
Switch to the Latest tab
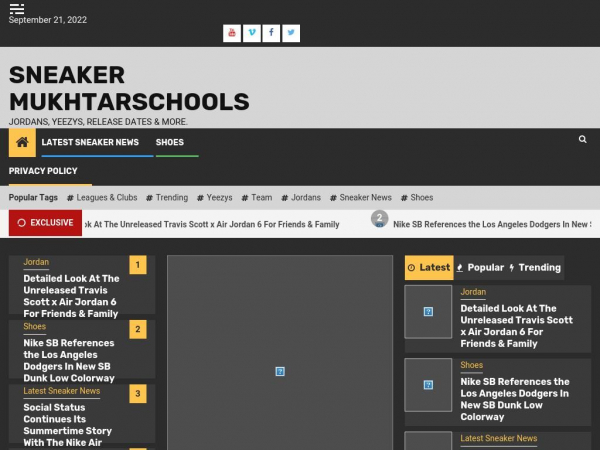(x=429, y=267)
